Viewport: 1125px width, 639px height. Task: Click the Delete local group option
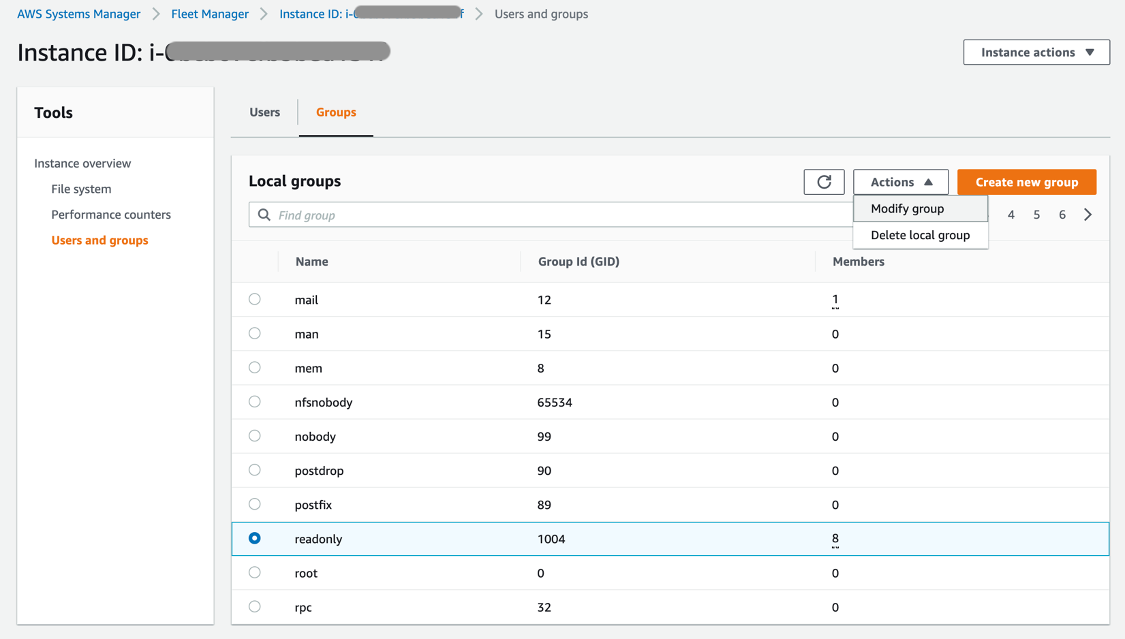click(x=920, y=235)
